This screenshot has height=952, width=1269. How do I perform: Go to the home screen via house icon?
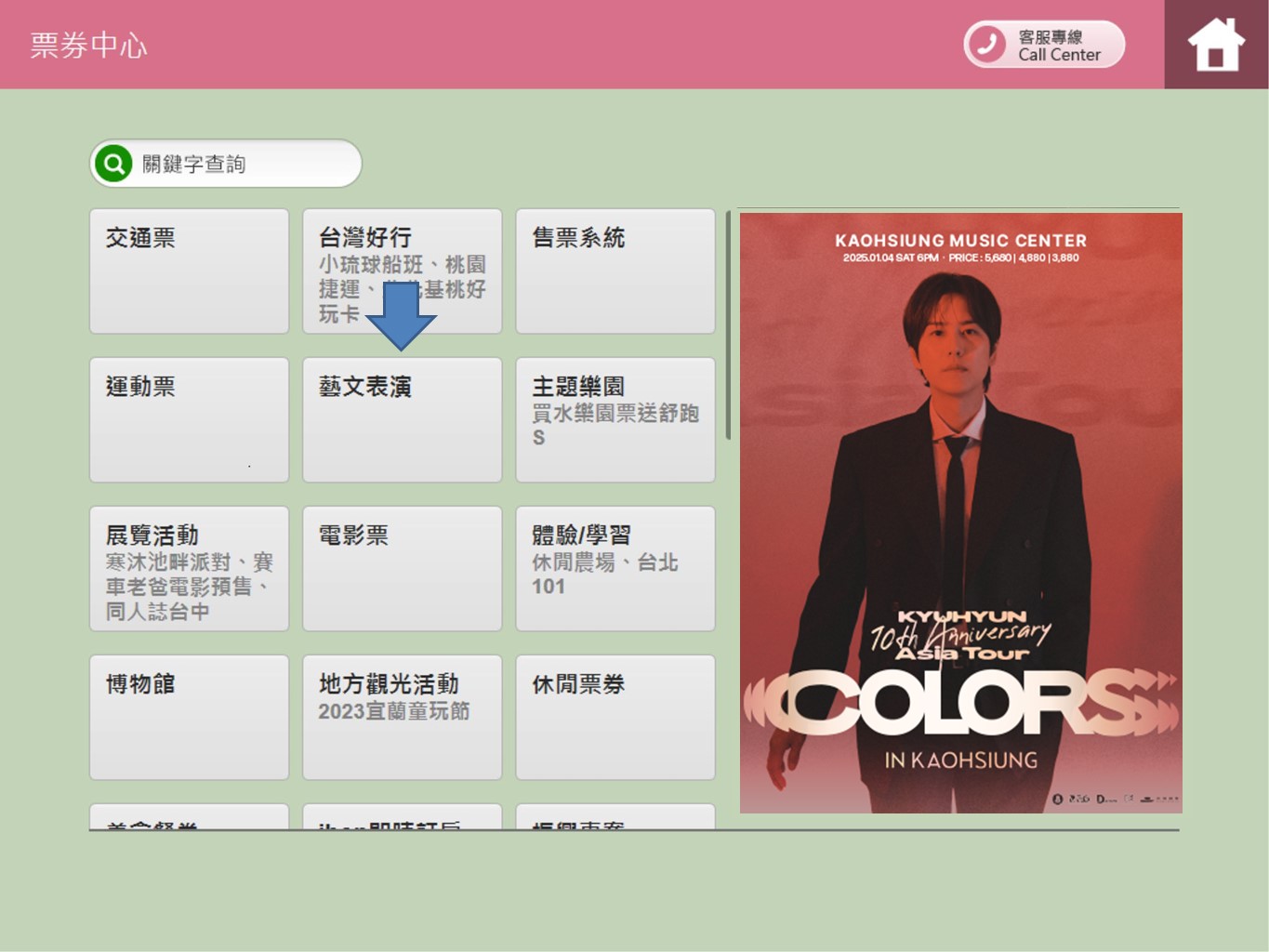[x=1216, y=45]
